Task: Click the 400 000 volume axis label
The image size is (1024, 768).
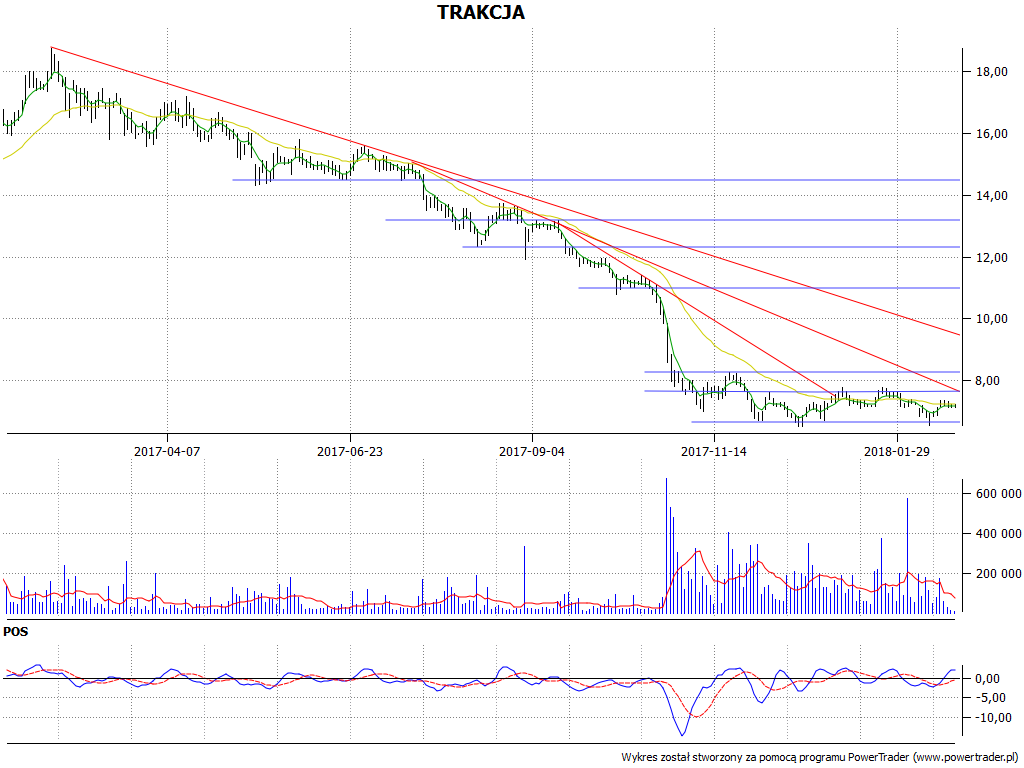Action: (x=999, y=534)
